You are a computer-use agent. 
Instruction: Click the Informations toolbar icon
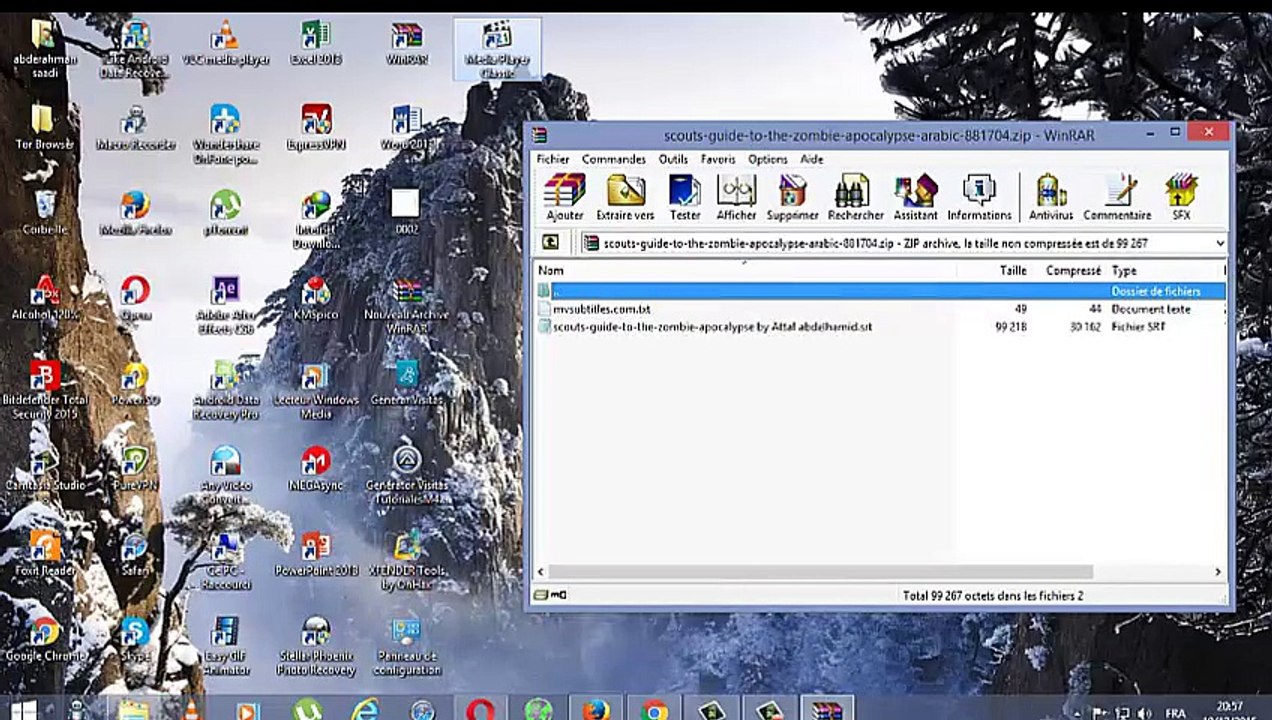tap(979, 197)
